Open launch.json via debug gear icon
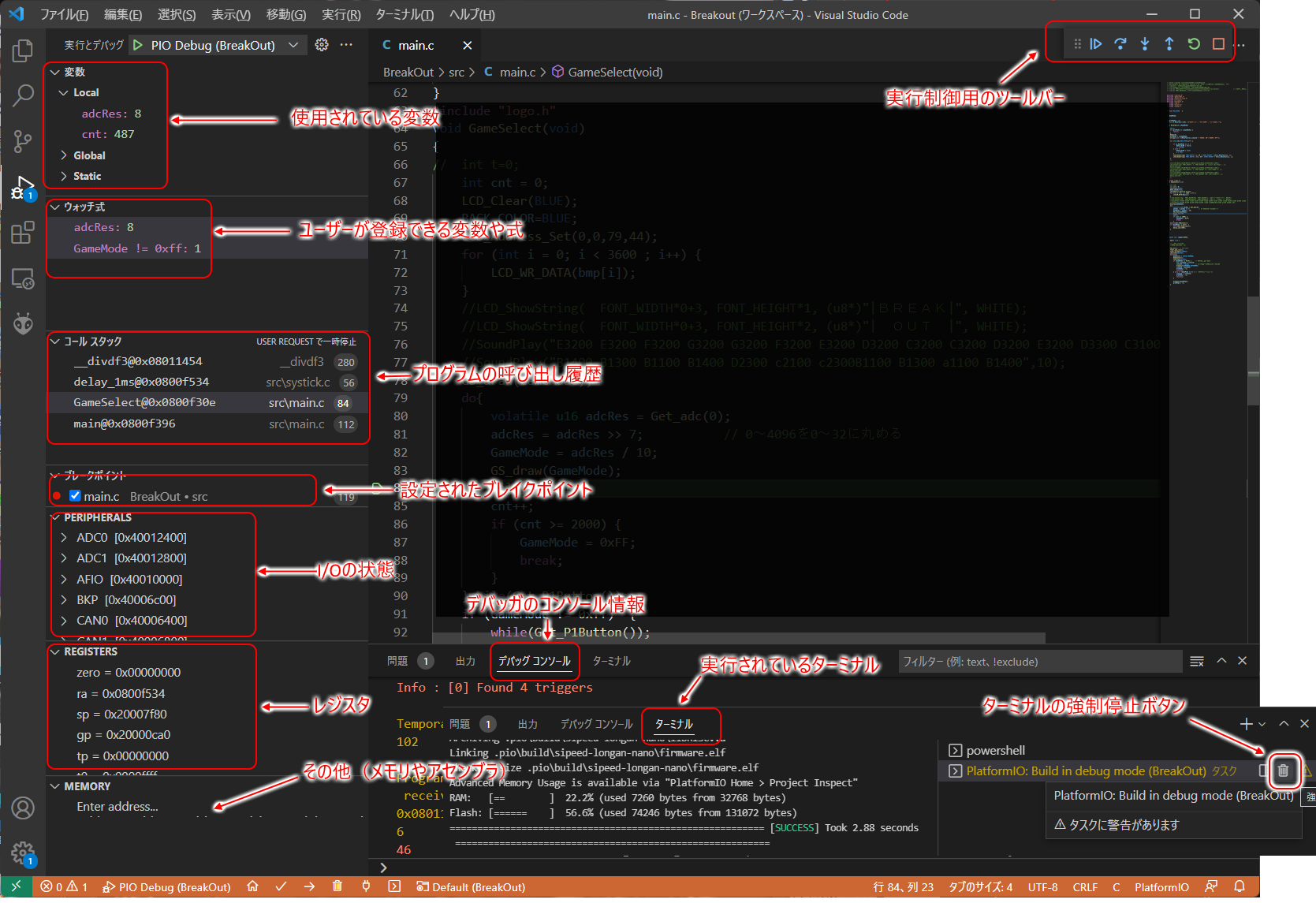Screen dimensions: 1316x903 pos(322,45)
